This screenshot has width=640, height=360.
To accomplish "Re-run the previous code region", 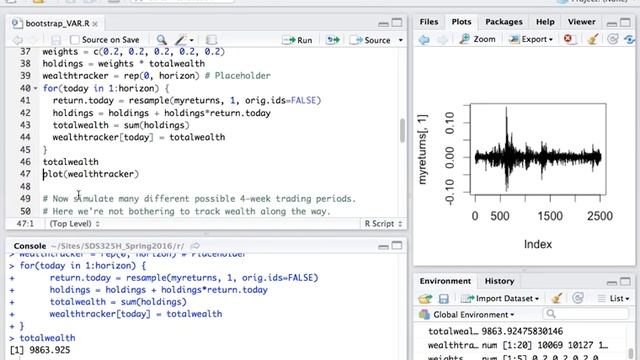I will click(333, 40).
